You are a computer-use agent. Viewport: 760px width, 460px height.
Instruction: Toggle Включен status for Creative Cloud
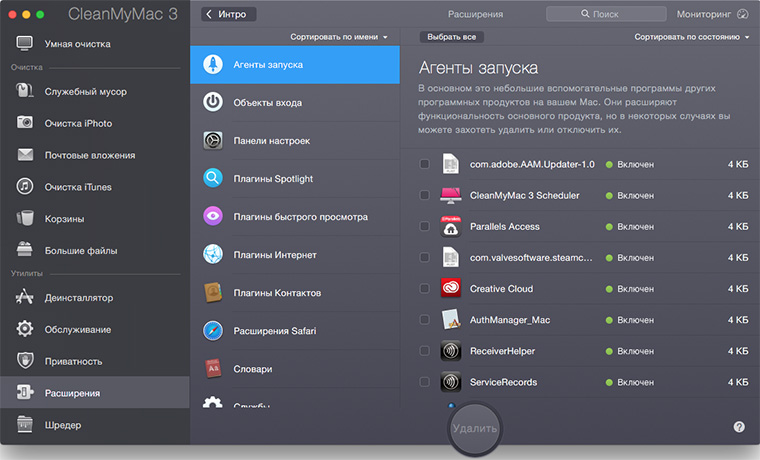pos(630,288)
